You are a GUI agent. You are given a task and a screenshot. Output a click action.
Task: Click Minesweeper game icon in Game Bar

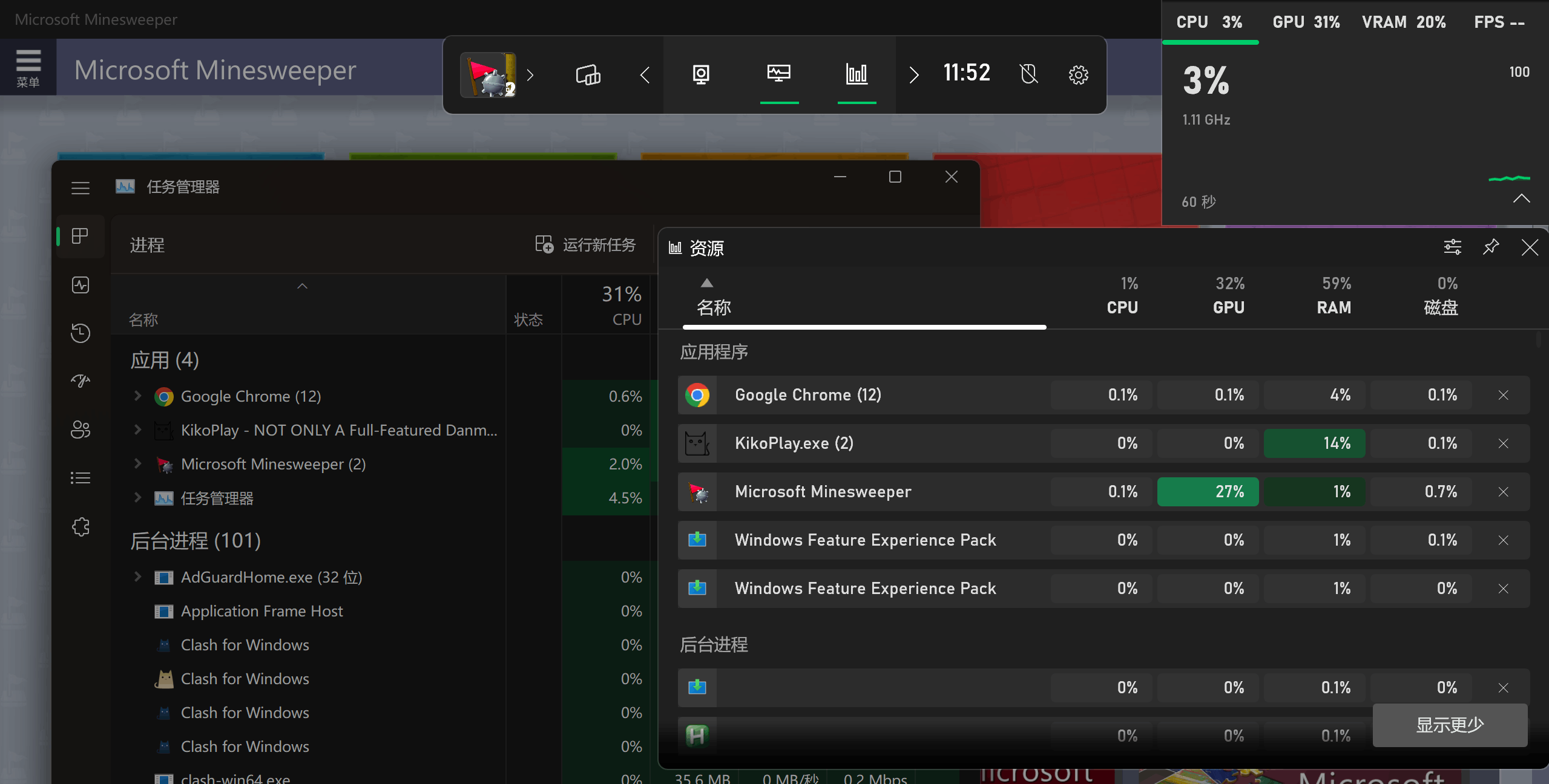488,74
